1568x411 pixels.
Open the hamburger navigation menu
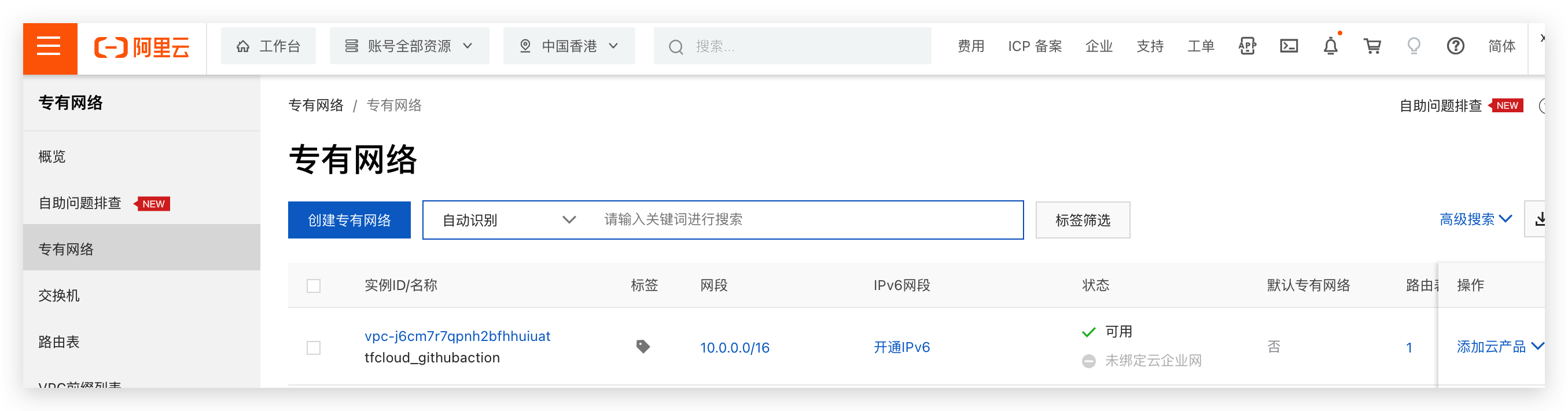tap(50, 47)
